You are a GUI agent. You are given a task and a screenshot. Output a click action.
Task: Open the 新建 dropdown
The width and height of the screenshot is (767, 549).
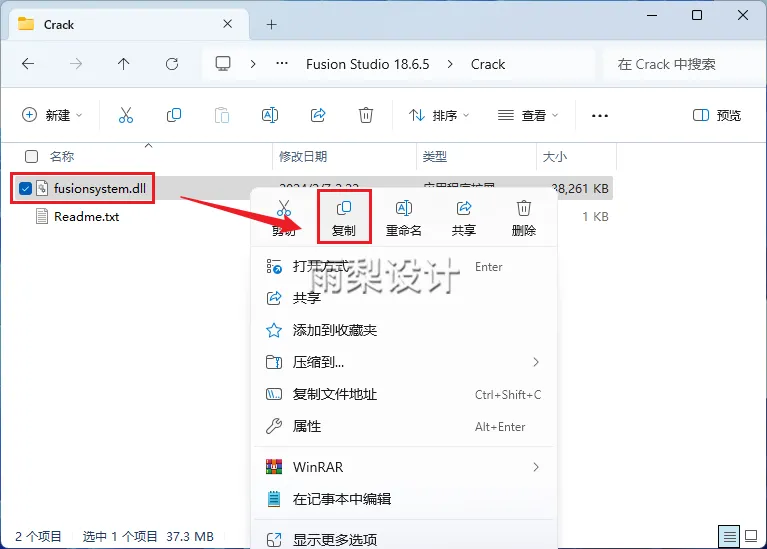click(52, 115)
